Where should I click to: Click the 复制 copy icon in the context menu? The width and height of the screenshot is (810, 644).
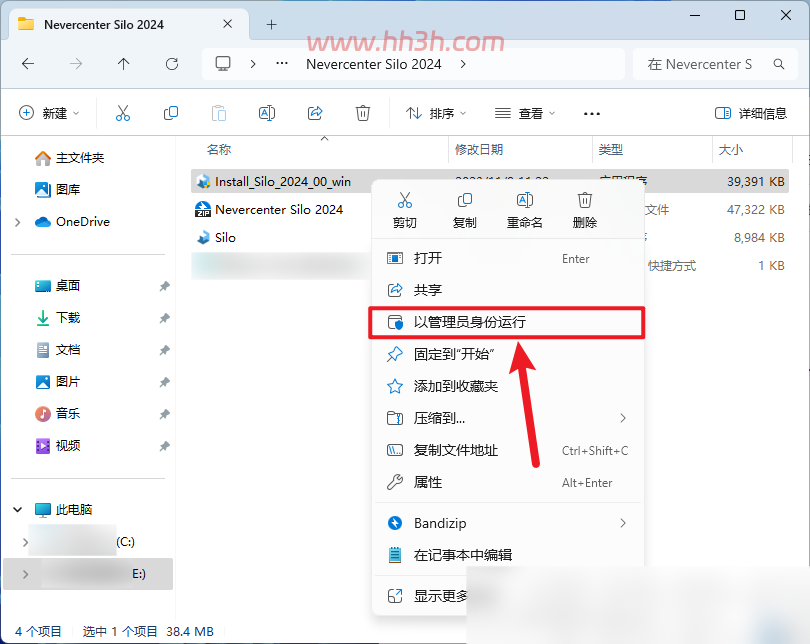(464, 200)
